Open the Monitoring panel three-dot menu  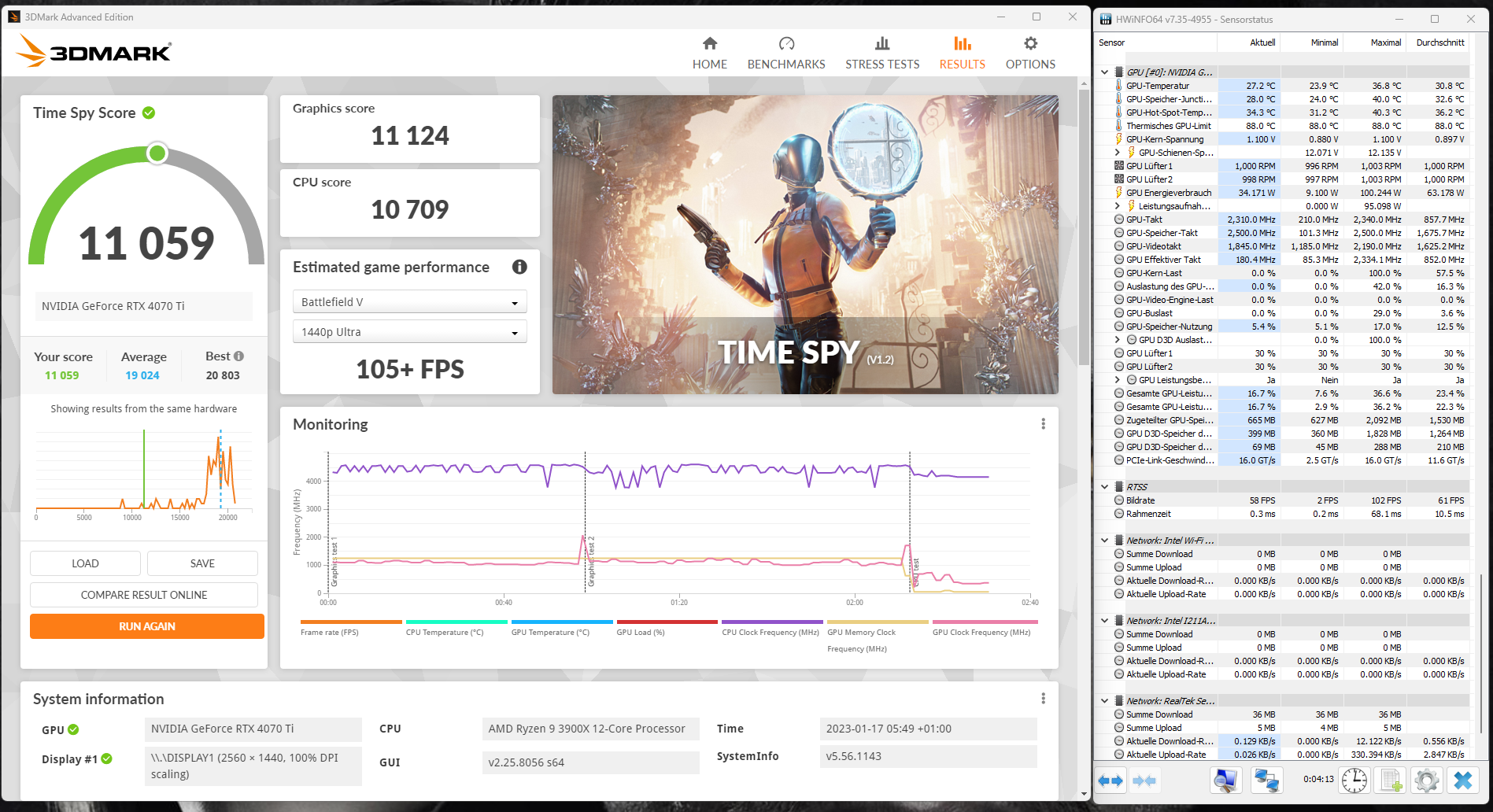pyautogui.click(x=1044, y=424)
